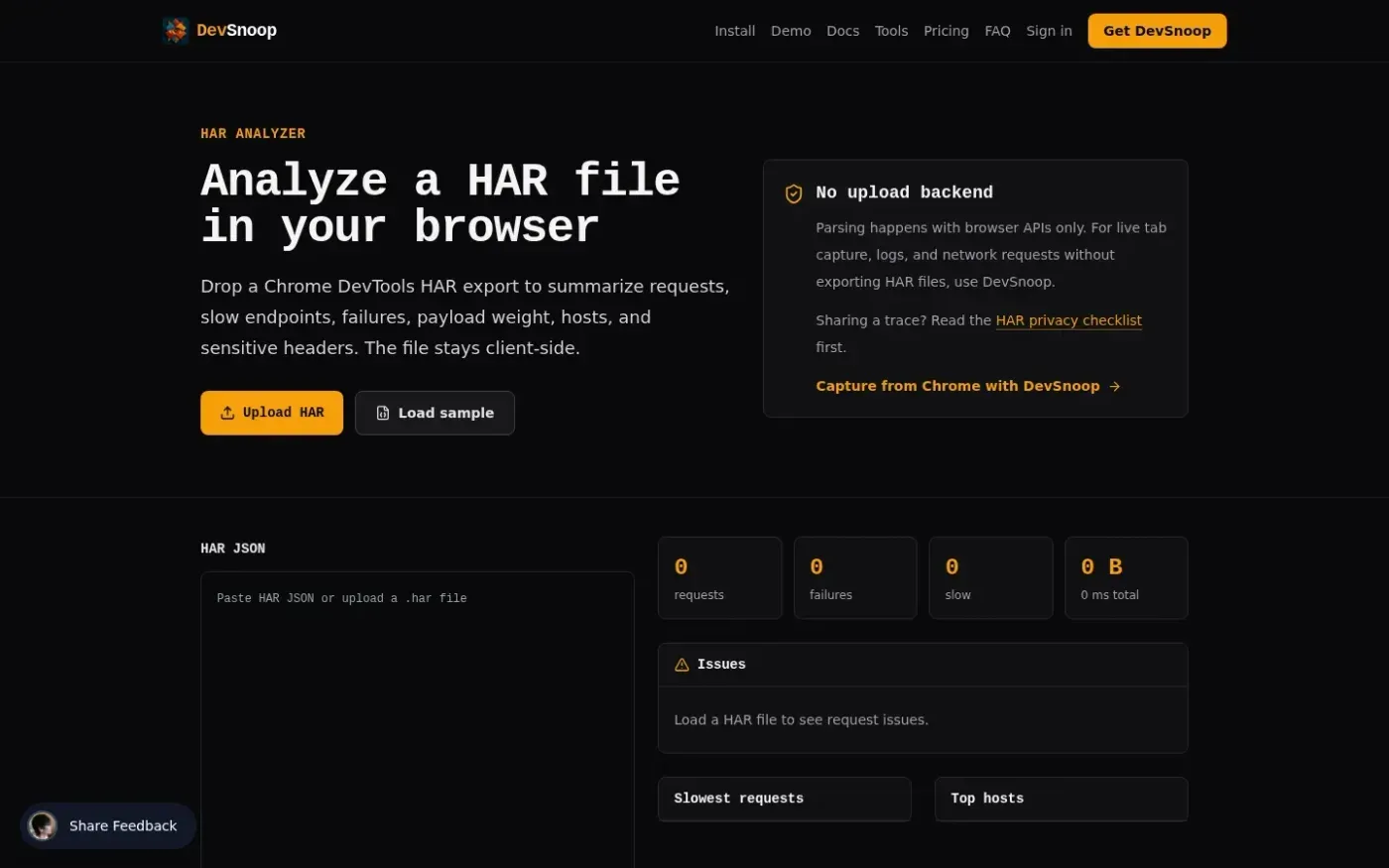Click 'Load a HAR file to see request issues.'
The height and width of the screenshot is (868, 1389).
pos(802,720)
